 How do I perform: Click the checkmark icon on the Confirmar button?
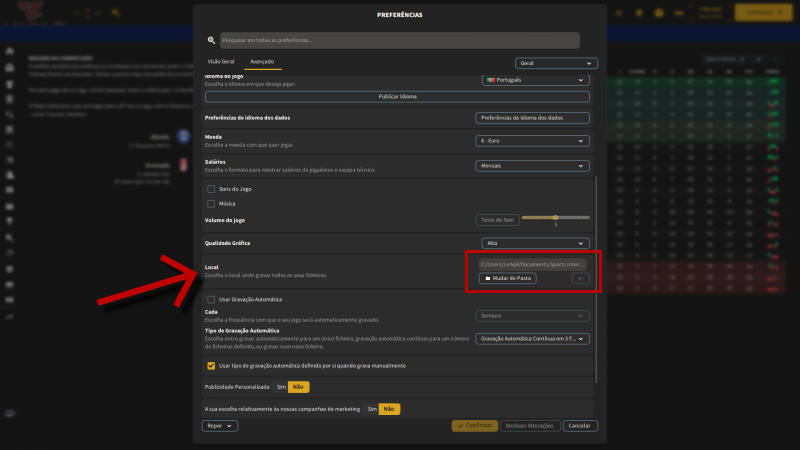tap(459, 425)
